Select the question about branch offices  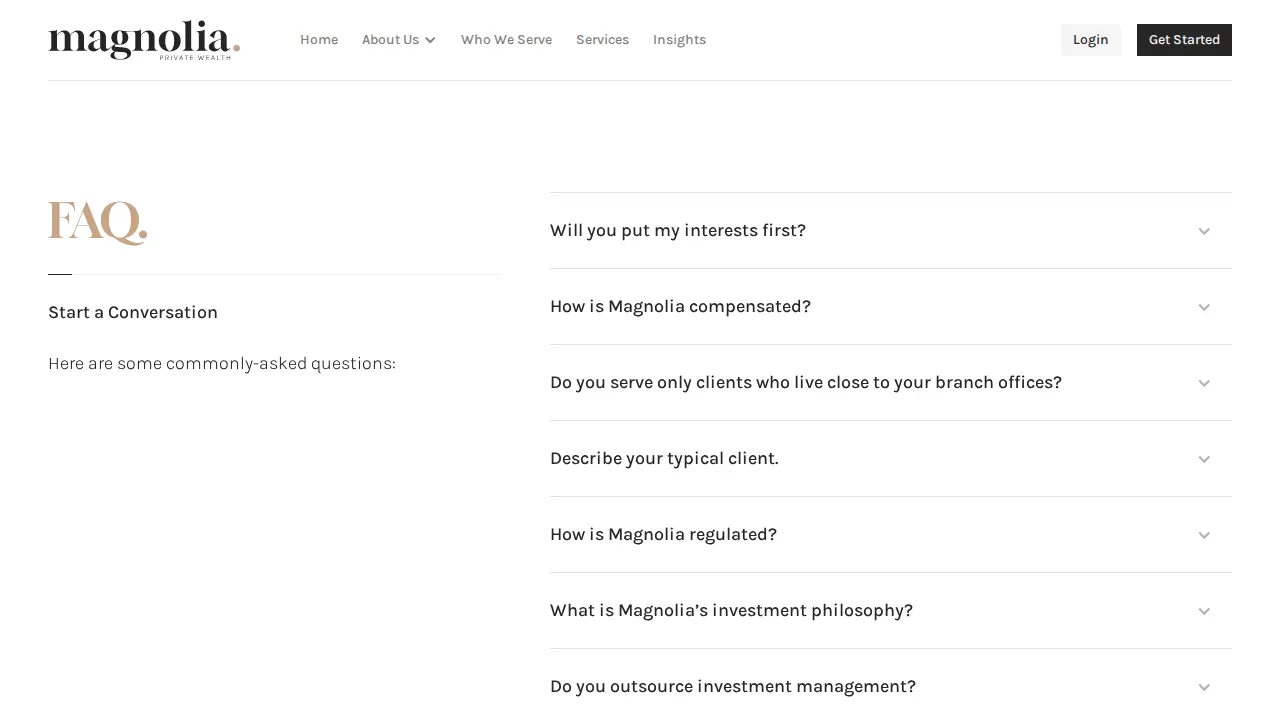(806, 383)
